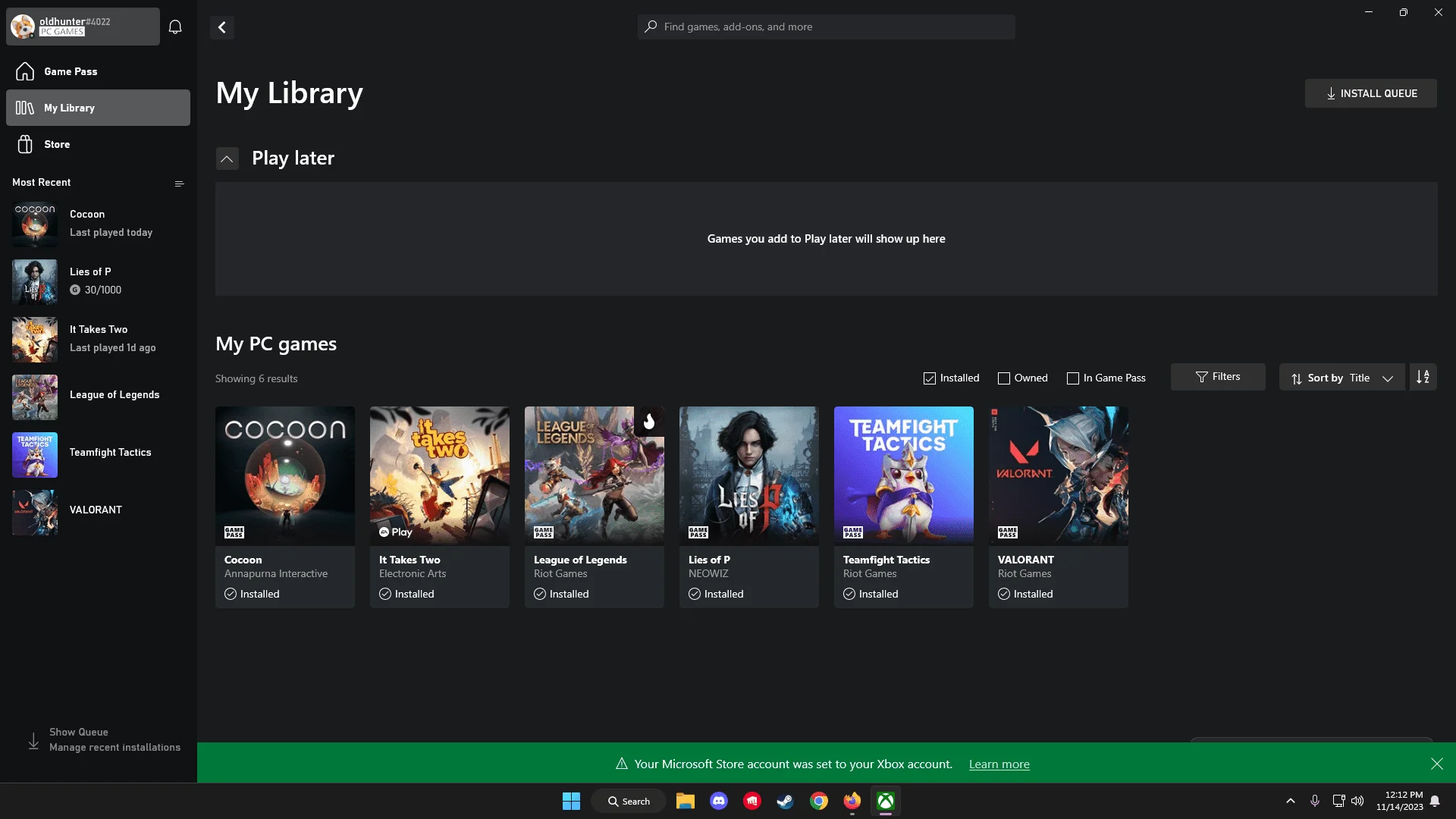Click the Show Queue download icon

33,740
